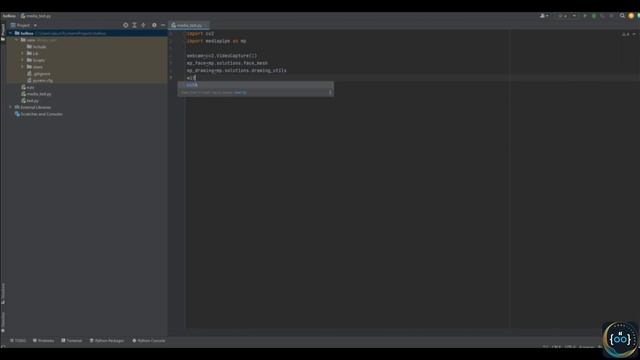This screenshot has height=360, width=640.
Task: Open the Terminal tool window tab
Action: click(x=72, y=340)
